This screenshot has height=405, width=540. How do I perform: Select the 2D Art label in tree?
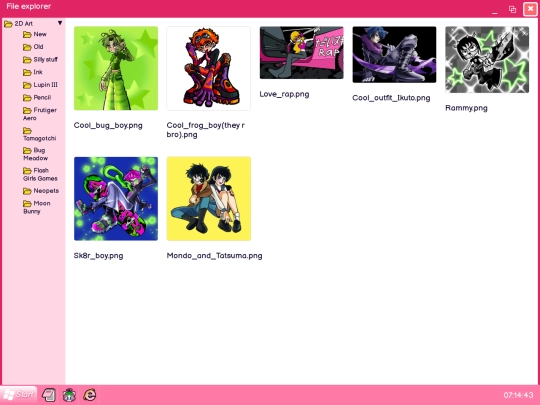pos(23,24)
